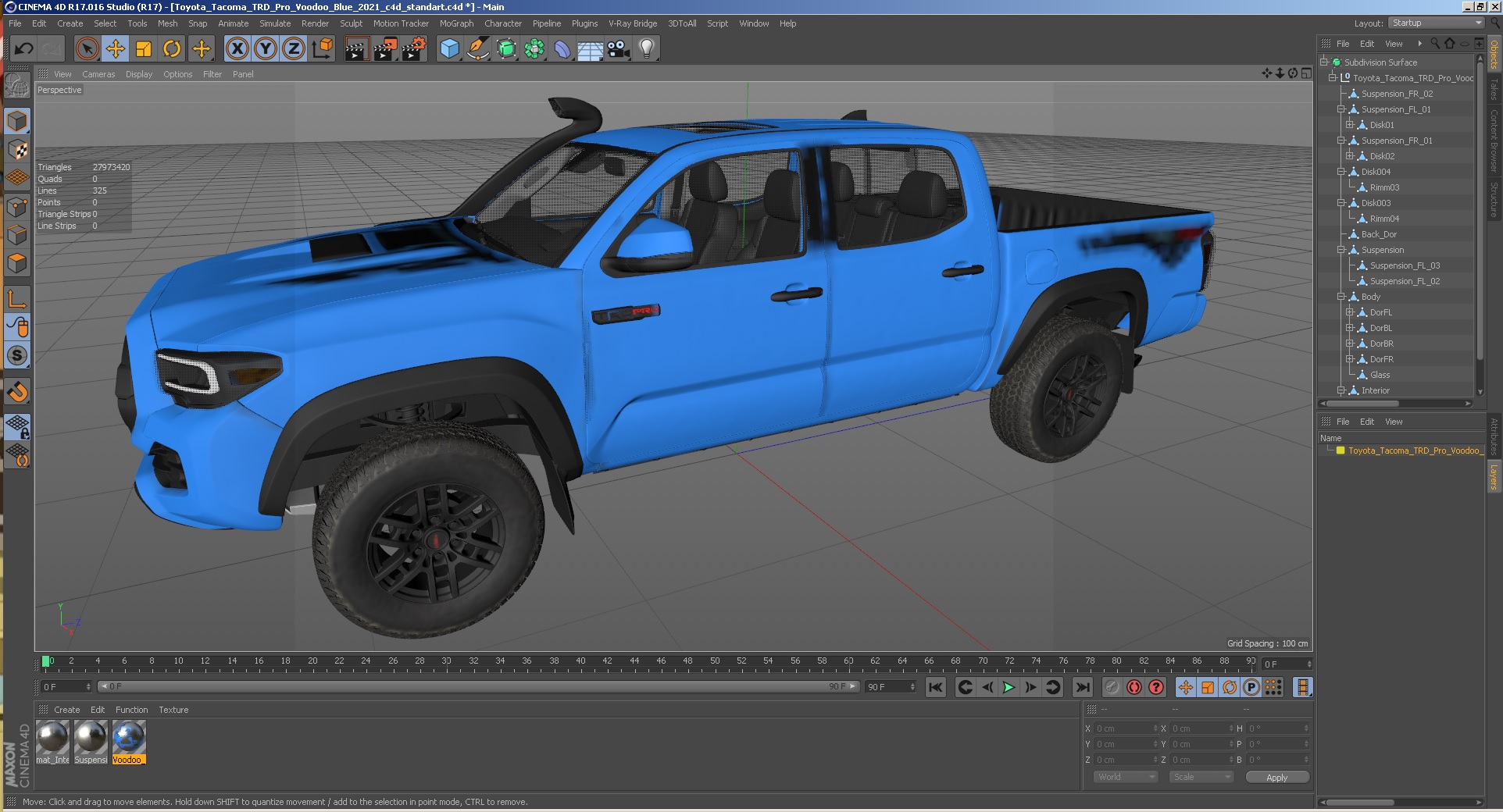1503x812 pixels.
Task: Activate the Move tool
Action: point(116,49)
